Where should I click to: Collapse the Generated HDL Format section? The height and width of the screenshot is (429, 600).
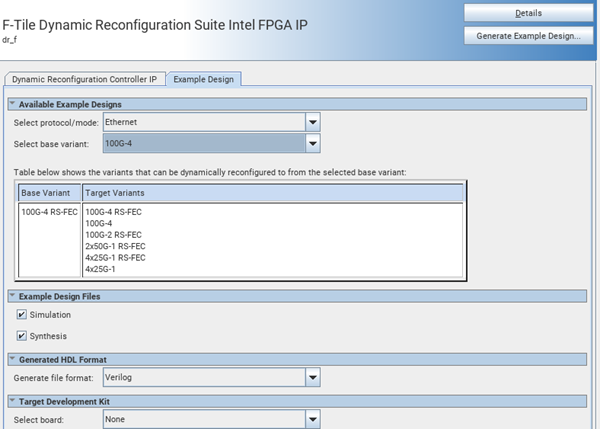point(12,359)
